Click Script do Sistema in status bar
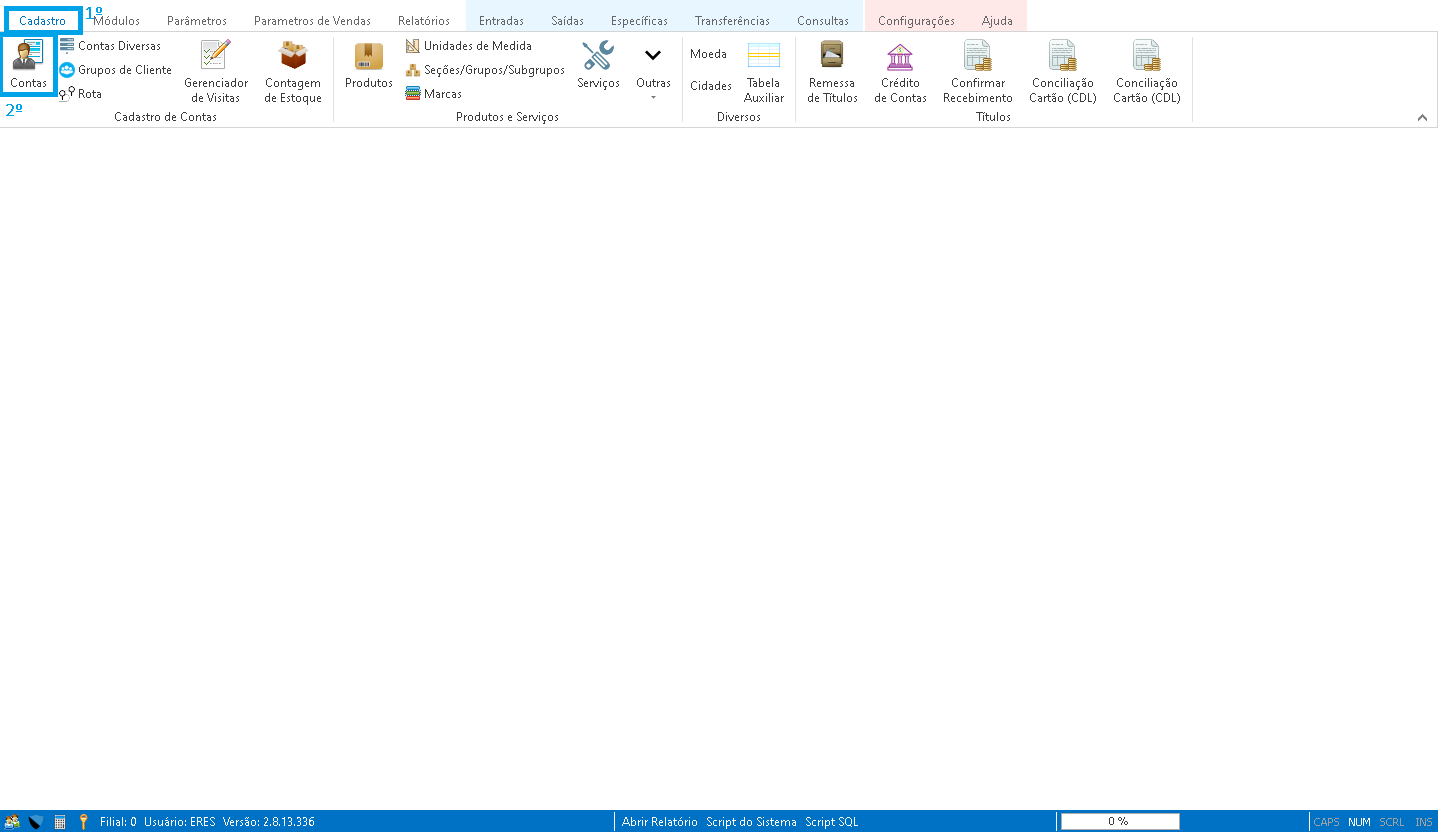Screen dimensions: 1438x832 point(751,822)
